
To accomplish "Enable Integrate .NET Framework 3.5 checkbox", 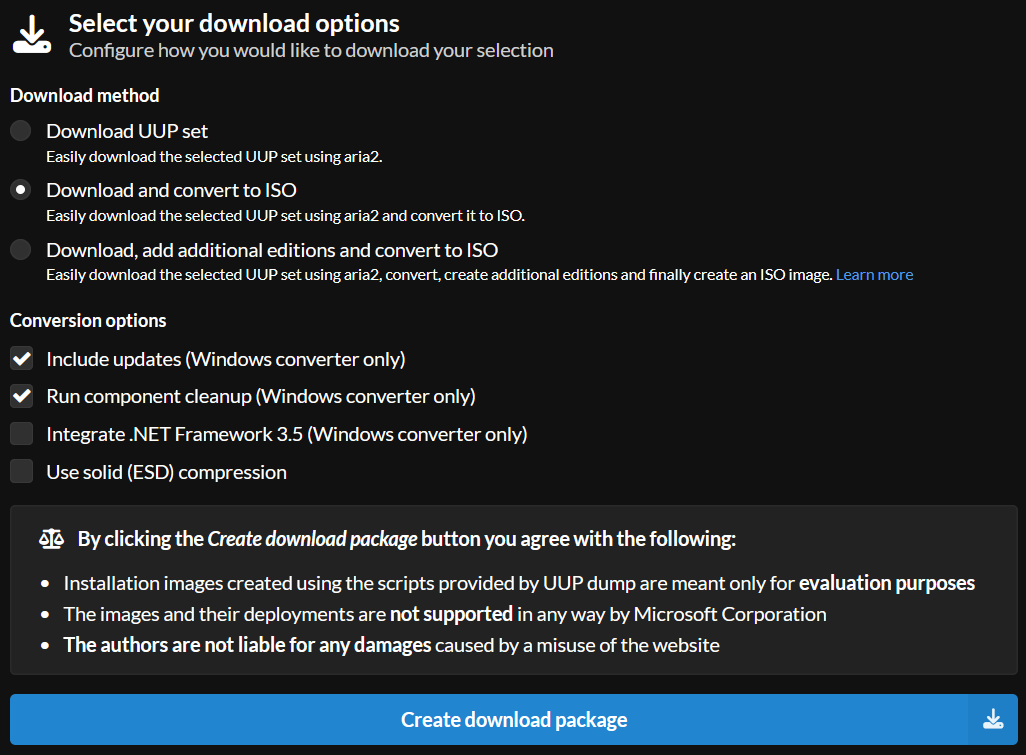I will click(x=22, y=434).
